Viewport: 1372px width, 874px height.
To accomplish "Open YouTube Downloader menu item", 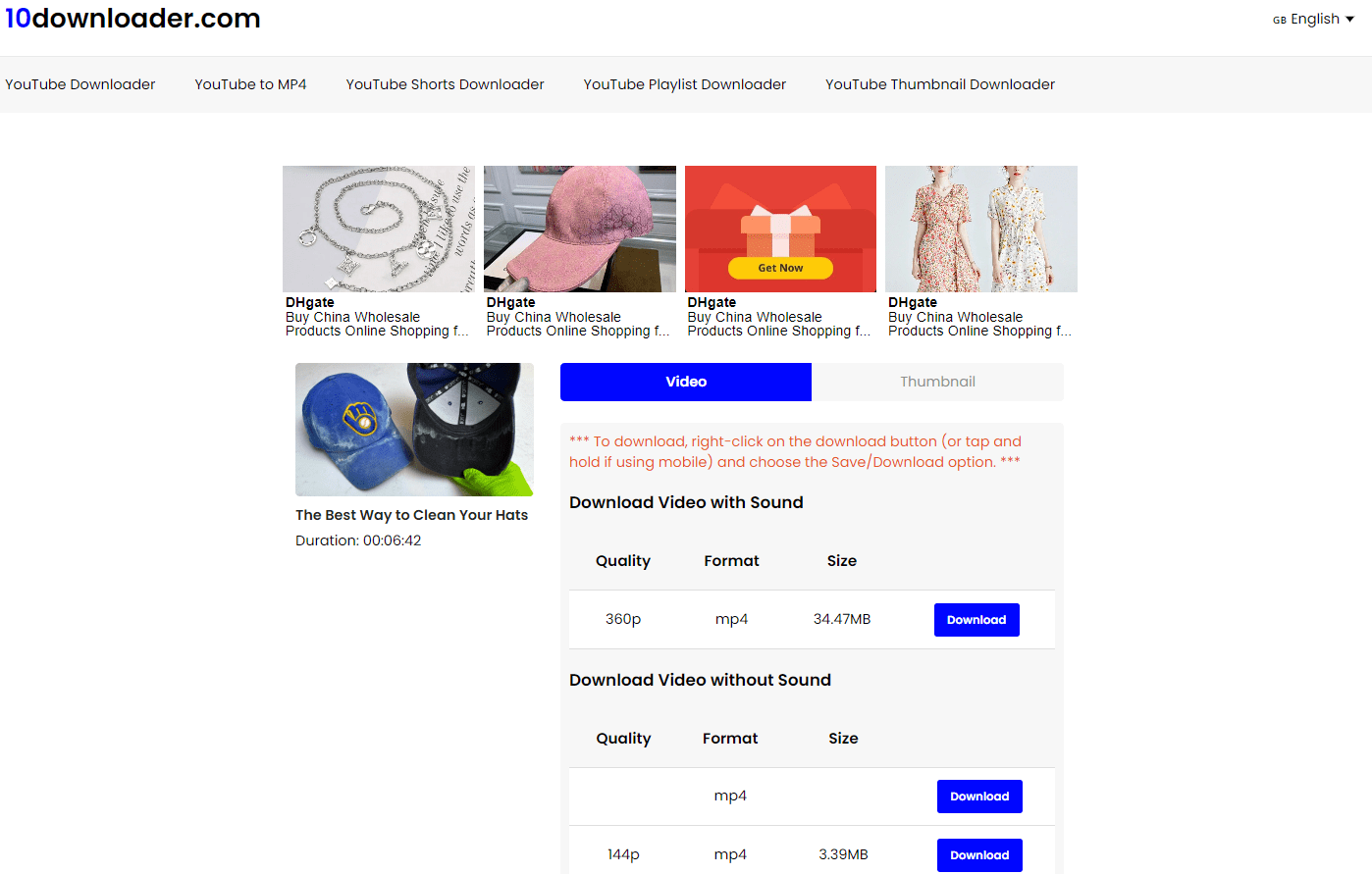I will [x=80, y=84].
